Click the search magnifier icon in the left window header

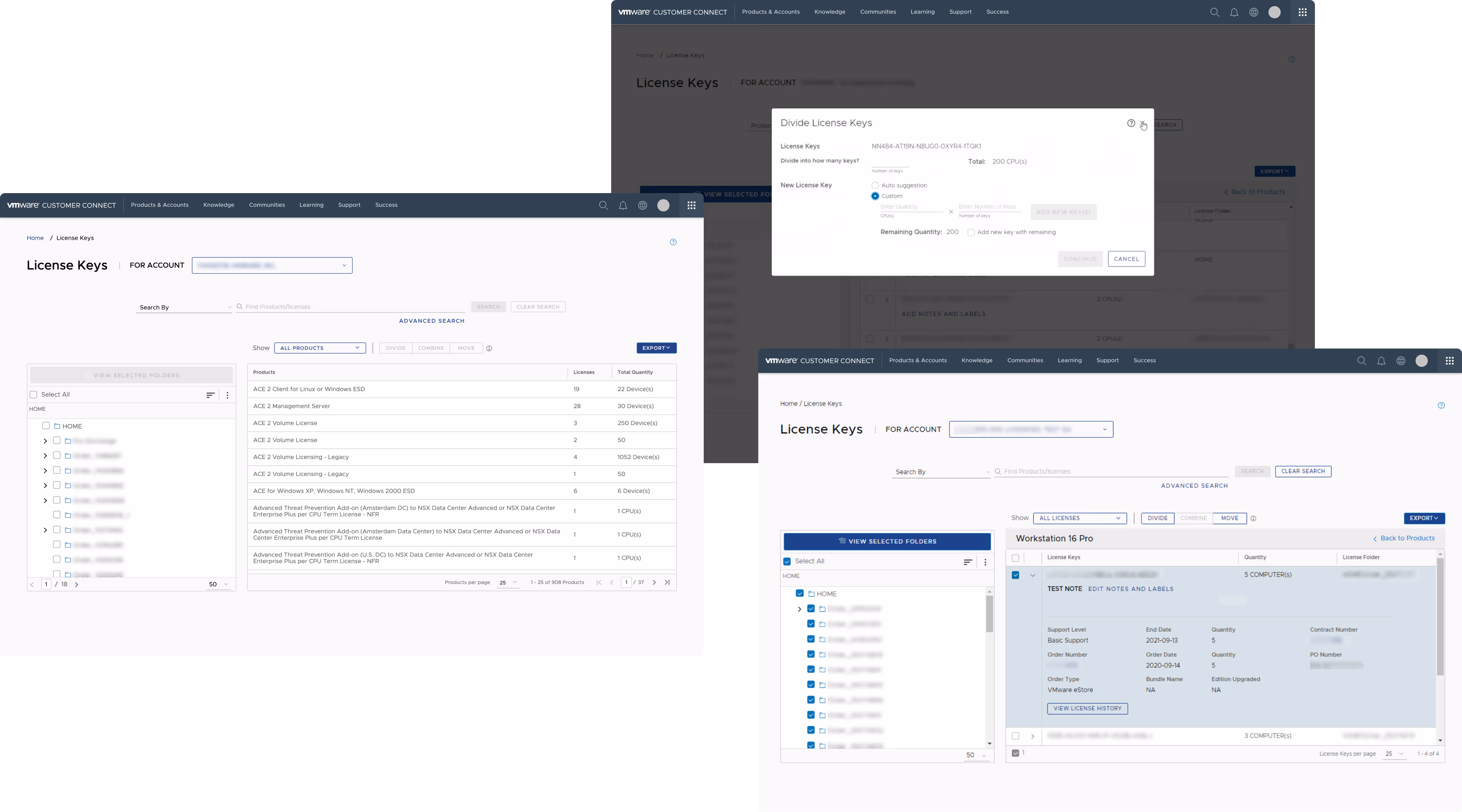603,206
